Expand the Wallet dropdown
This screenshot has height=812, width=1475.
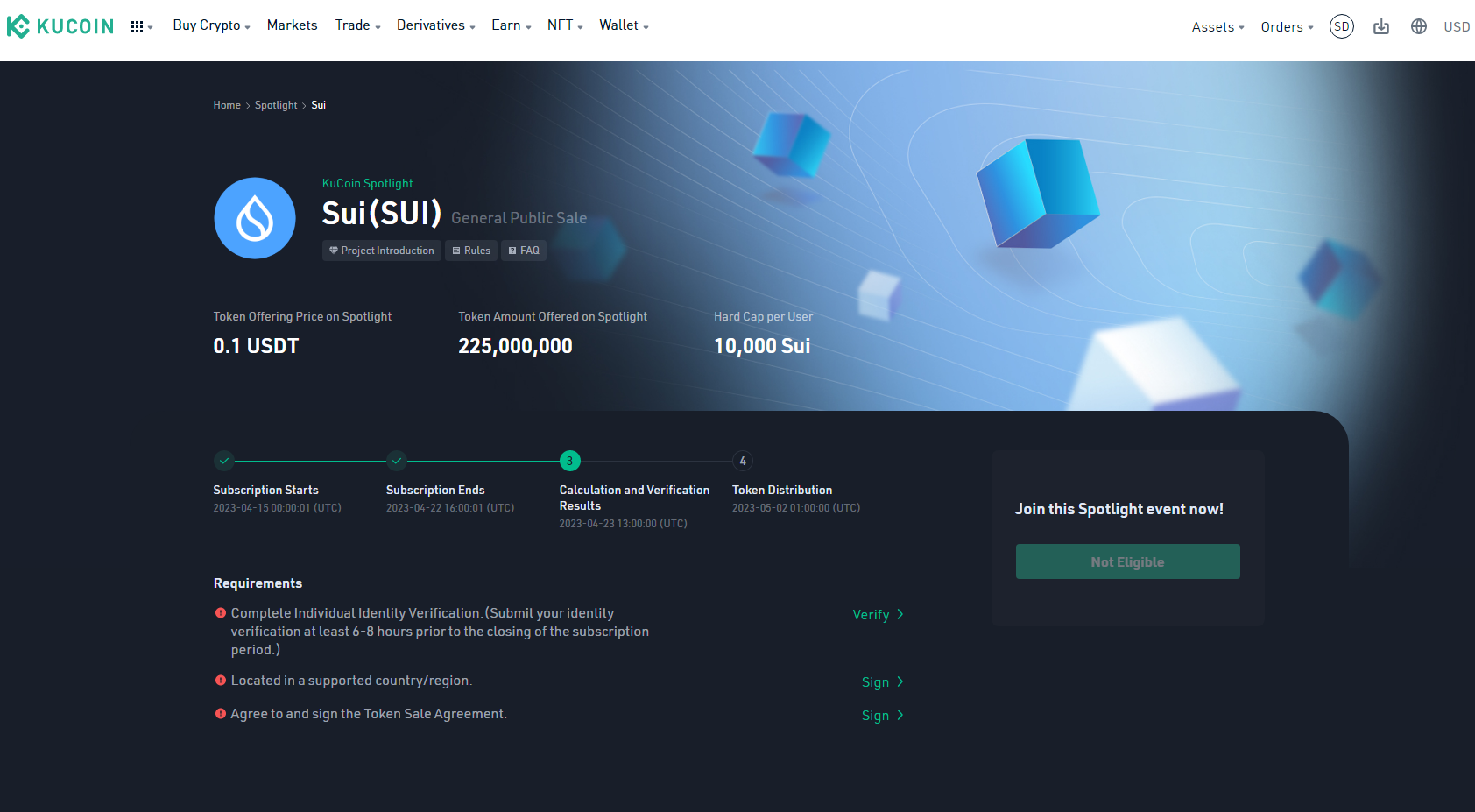tap(624, 25)
